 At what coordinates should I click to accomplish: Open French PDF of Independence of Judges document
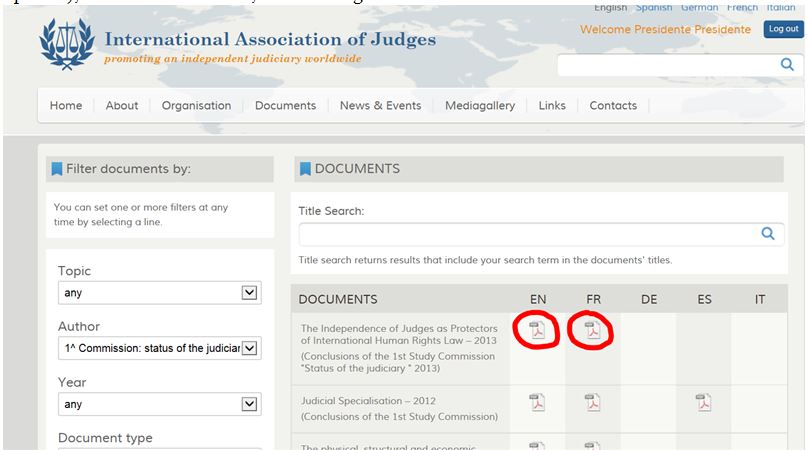click(x=592, y=331)
